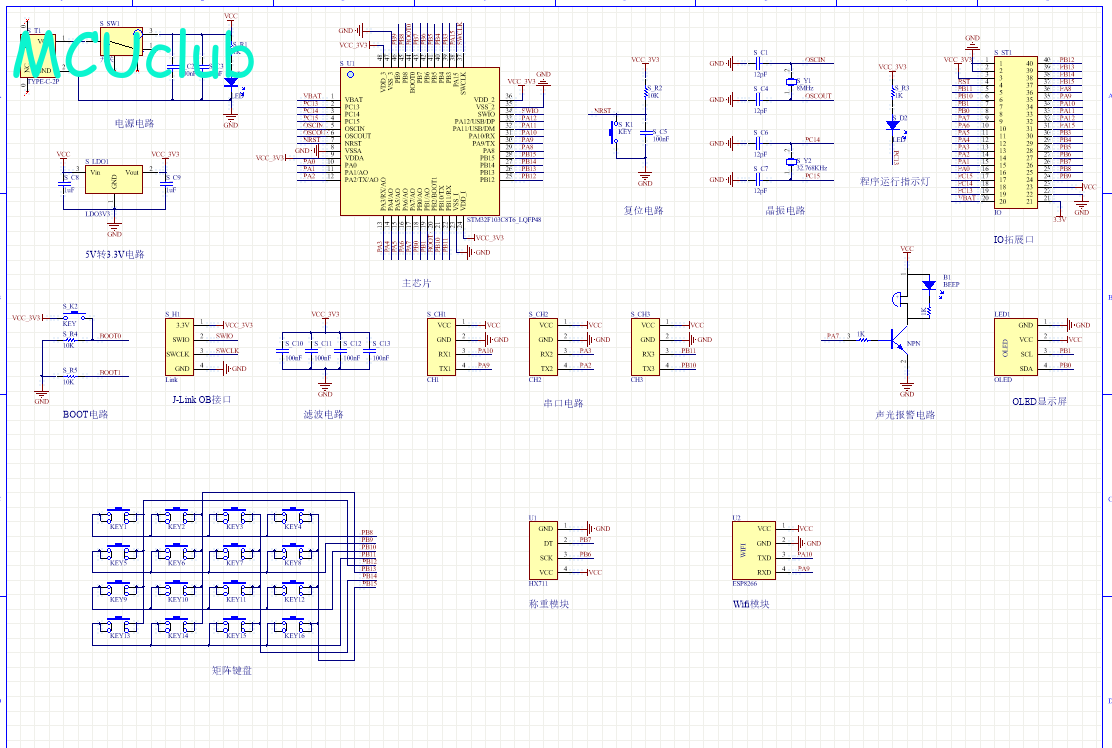Select the K1 reset KEY pushbutton
Screen dimensions: 1112x748
(616, 131)
